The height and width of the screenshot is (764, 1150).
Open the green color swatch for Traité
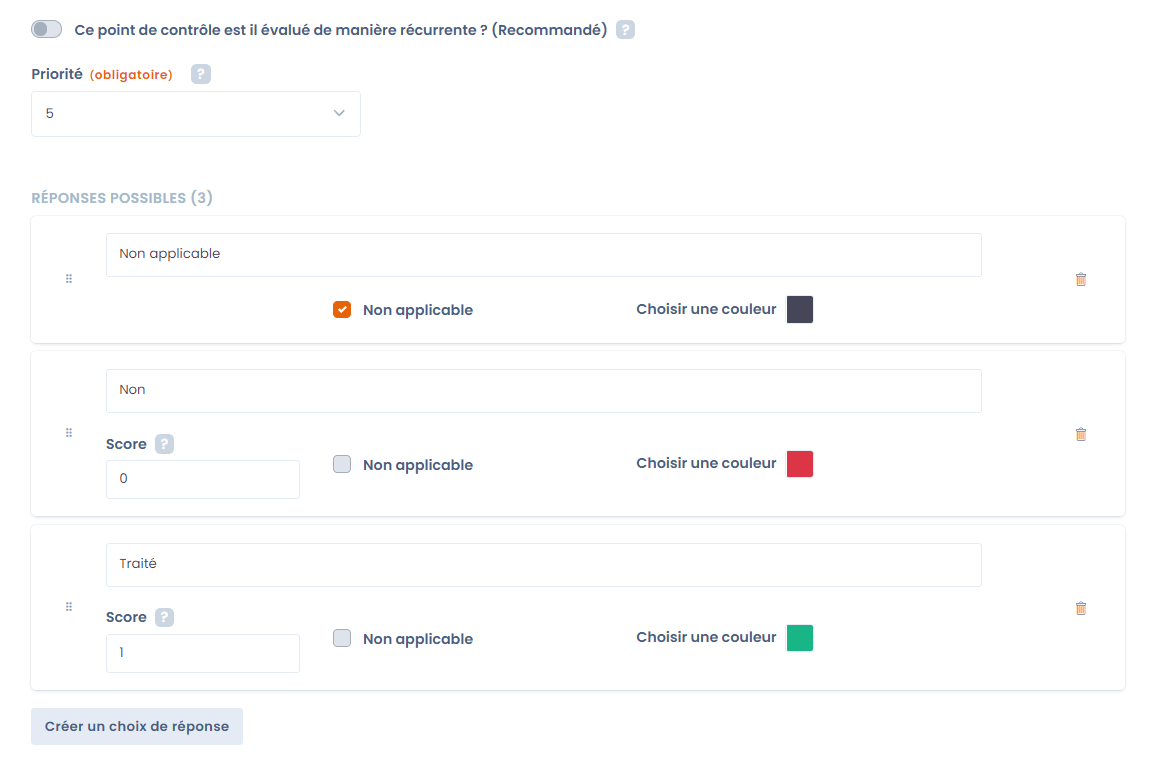(802, 637)
